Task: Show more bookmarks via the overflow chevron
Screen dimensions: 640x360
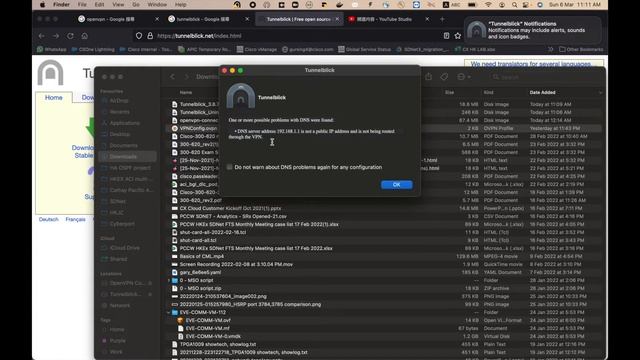Action: click(551, 49)
